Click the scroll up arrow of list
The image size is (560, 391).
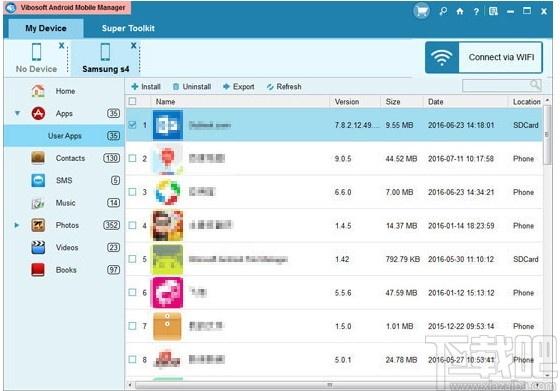548,101
